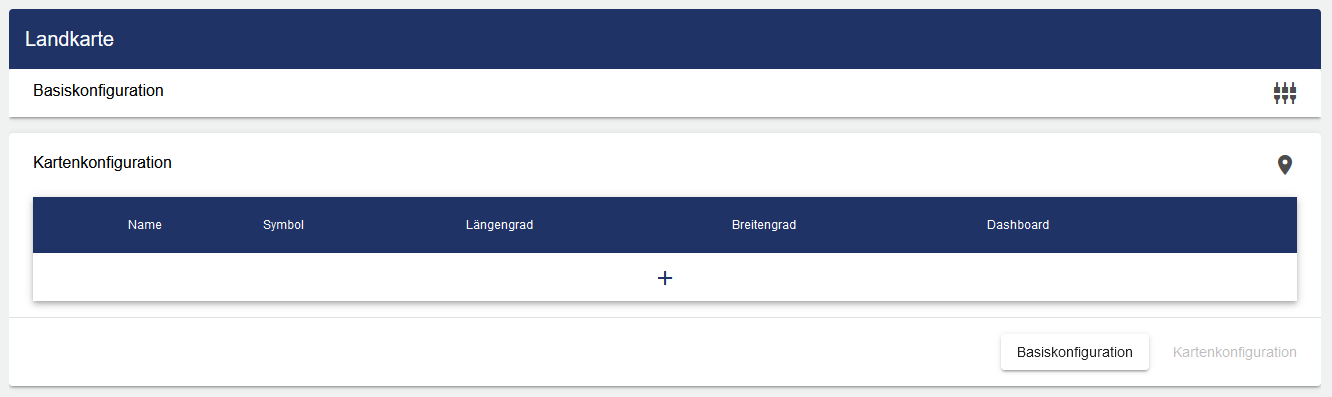This screenshot has height=397, width=1332.
Task: Click the dark blue table header bar
Action: click(665, 225)
